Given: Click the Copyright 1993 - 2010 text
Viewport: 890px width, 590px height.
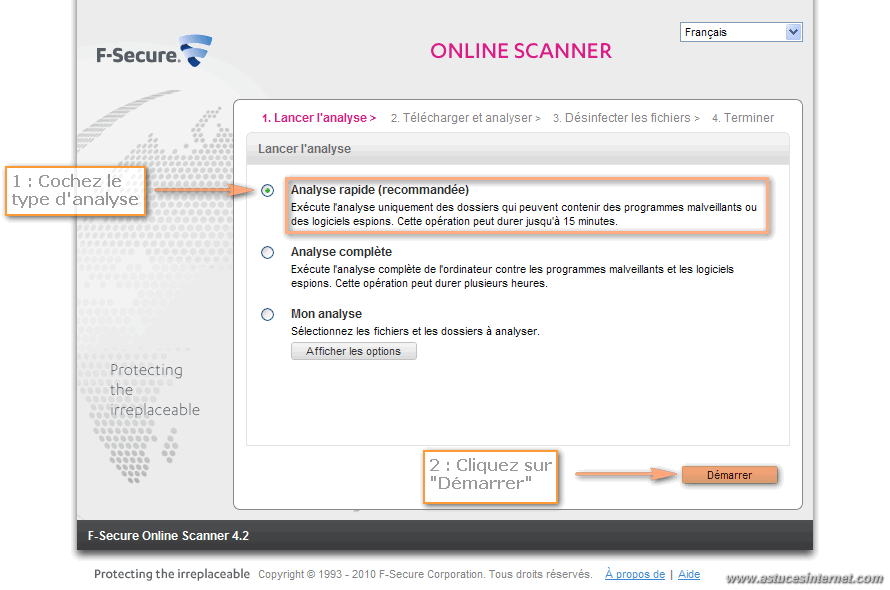Looking at the screenshot, I should [x=425, y=574].
